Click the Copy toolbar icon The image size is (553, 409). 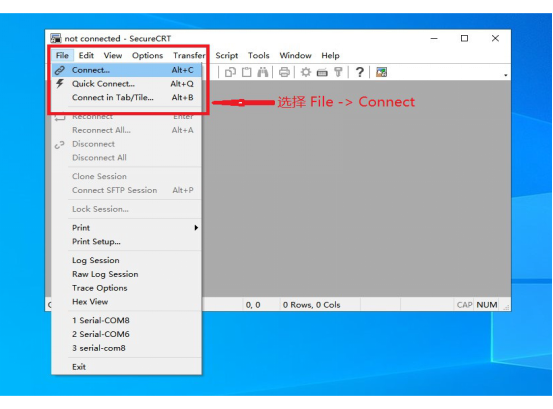pyautogui.click(x=230, y=72)
